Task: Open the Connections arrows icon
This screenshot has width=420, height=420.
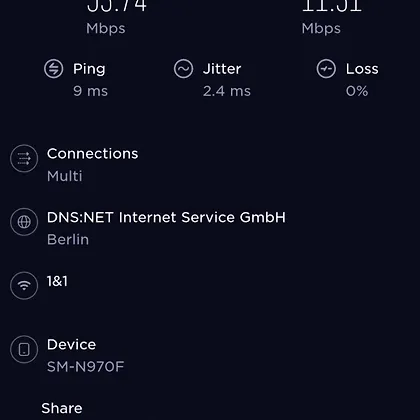Action: 24,158
